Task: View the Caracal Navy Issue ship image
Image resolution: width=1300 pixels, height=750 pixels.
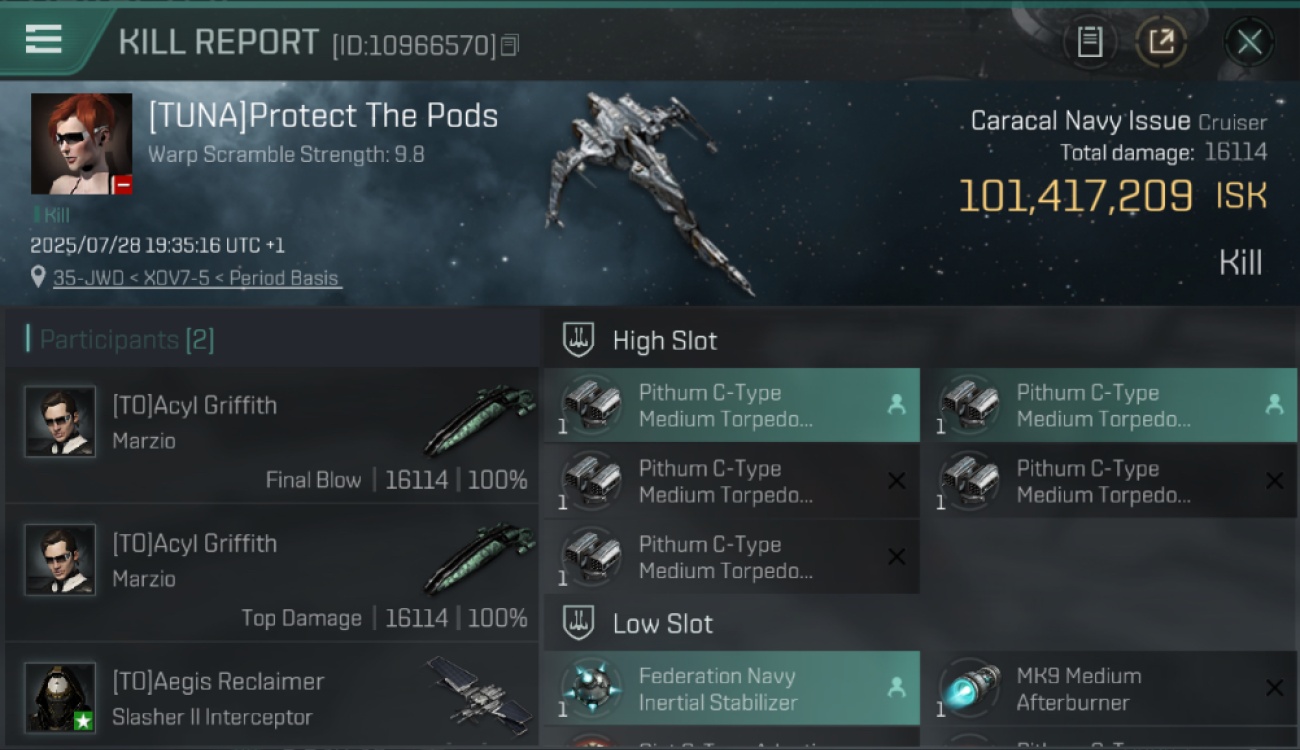Action: (x=650, y=190)
